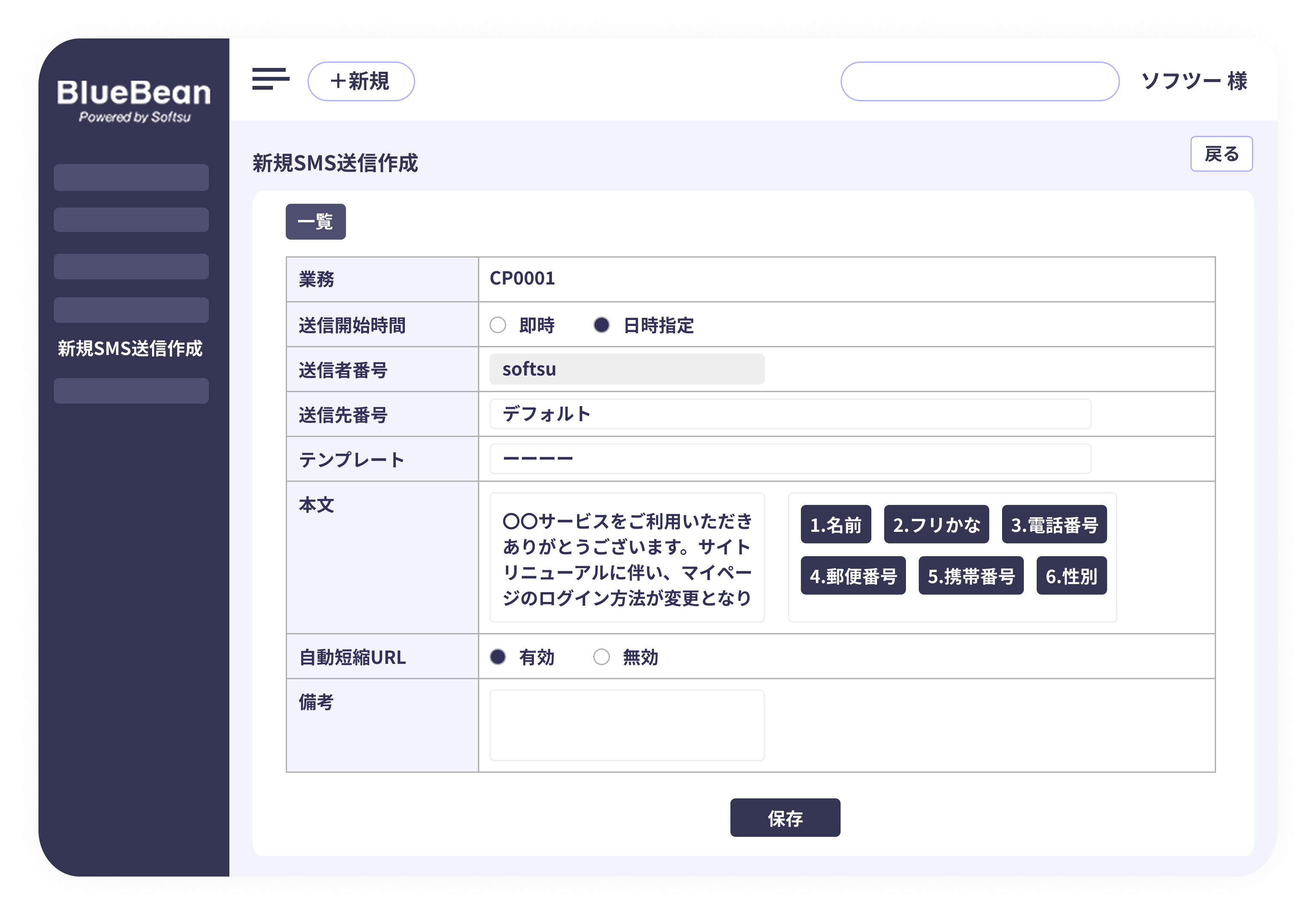Open the 送信先番号 デフォルト dropdown
Screen dimensions: 1316x915
click(x=789, y=414)
